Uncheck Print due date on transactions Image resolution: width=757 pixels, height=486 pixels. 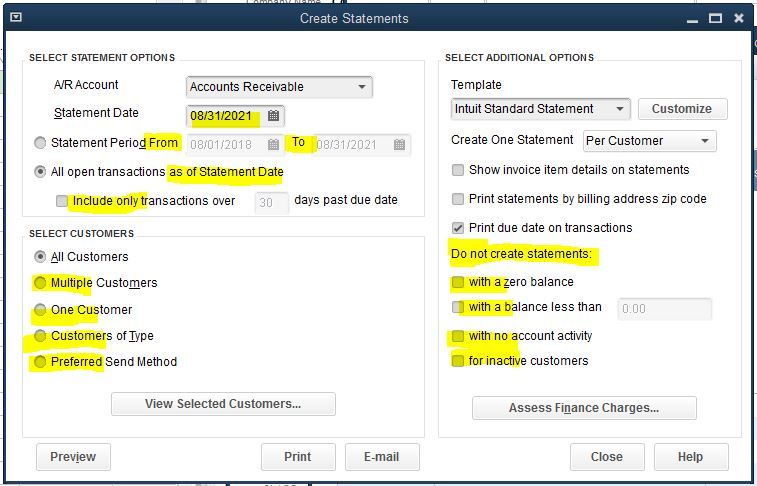pos(458,228)
